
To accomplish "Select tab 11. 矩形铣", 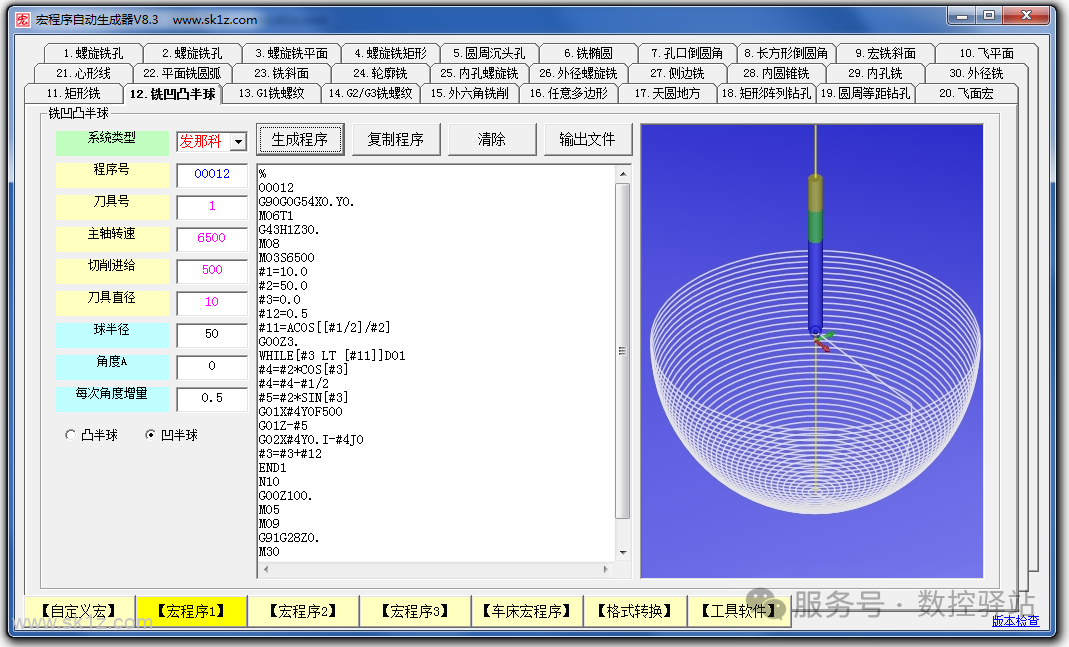I will (74, 93).
